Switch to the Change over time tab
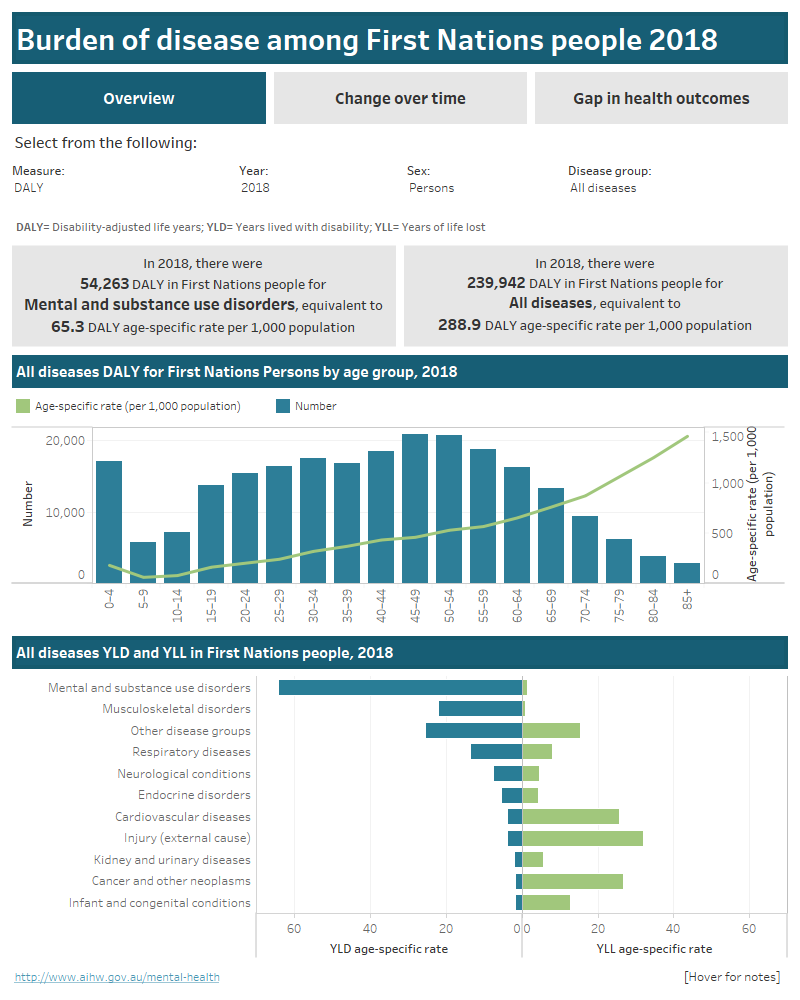The width and height of the screenshot is (800, 1000). click(399, 97)
